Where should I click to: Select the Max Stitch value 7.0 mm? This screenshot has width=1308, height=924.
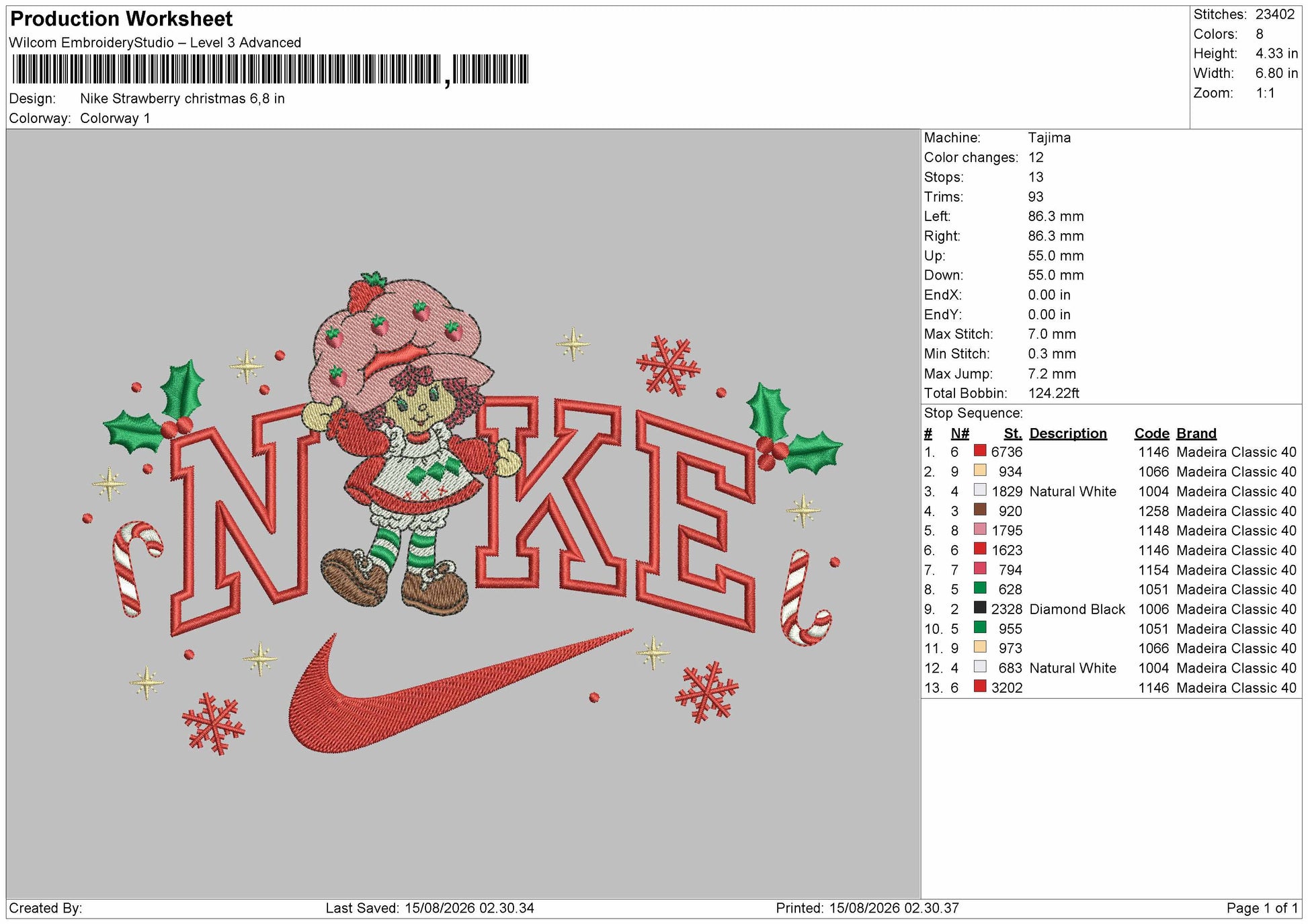pos(1052,334)
